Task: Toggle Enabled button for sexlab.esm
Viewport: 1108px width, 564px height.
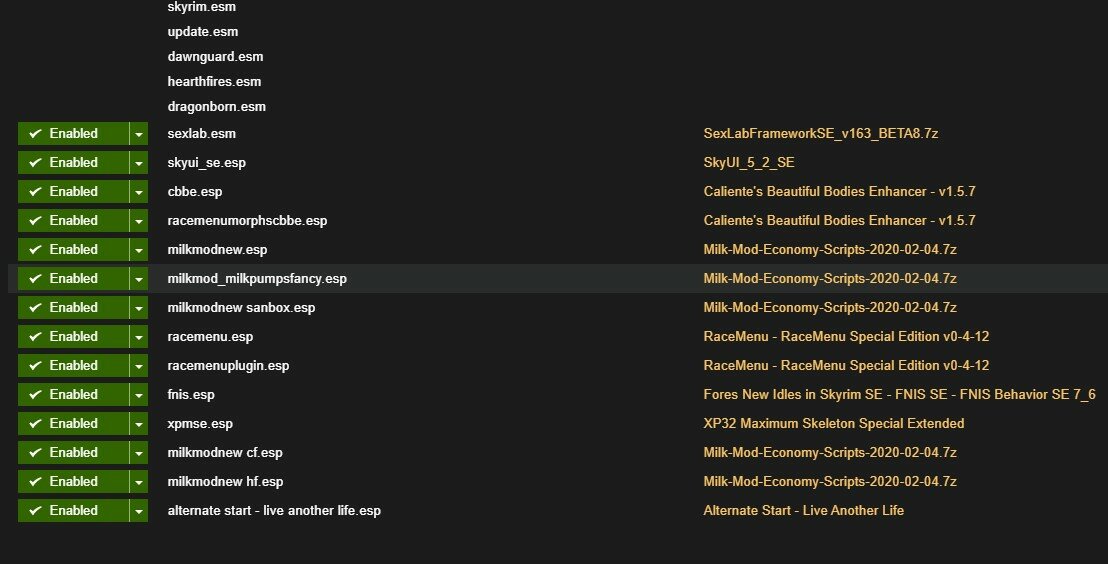Action: click(x=73, y=134)
